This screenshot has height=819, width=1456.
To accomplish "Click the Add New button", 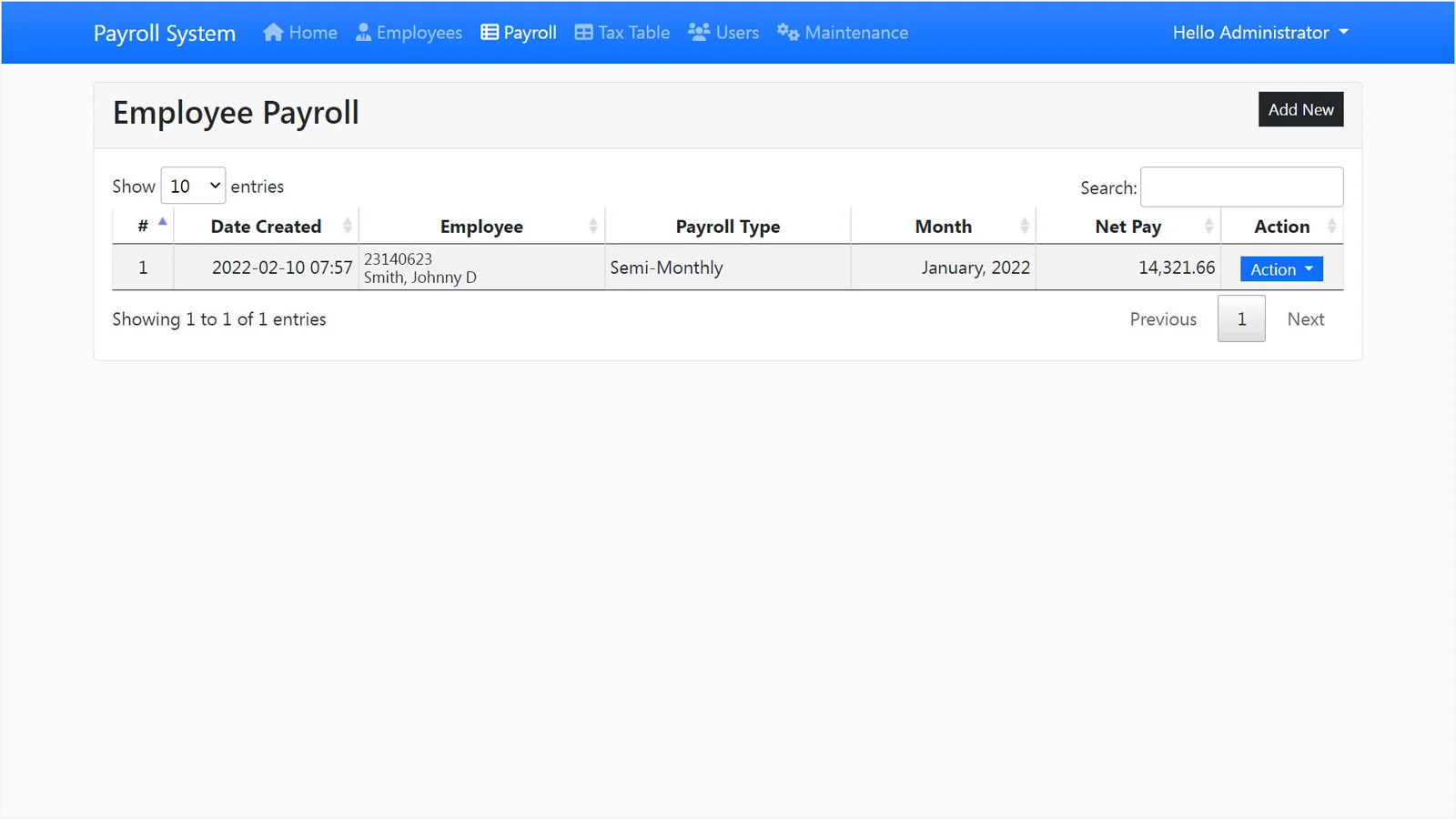I will point(1301,109).
